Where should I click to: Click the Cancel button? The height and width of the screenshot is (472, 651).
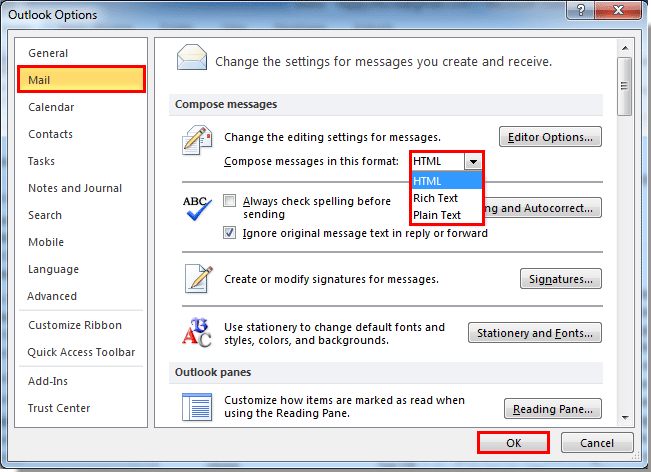pos(597,443)
